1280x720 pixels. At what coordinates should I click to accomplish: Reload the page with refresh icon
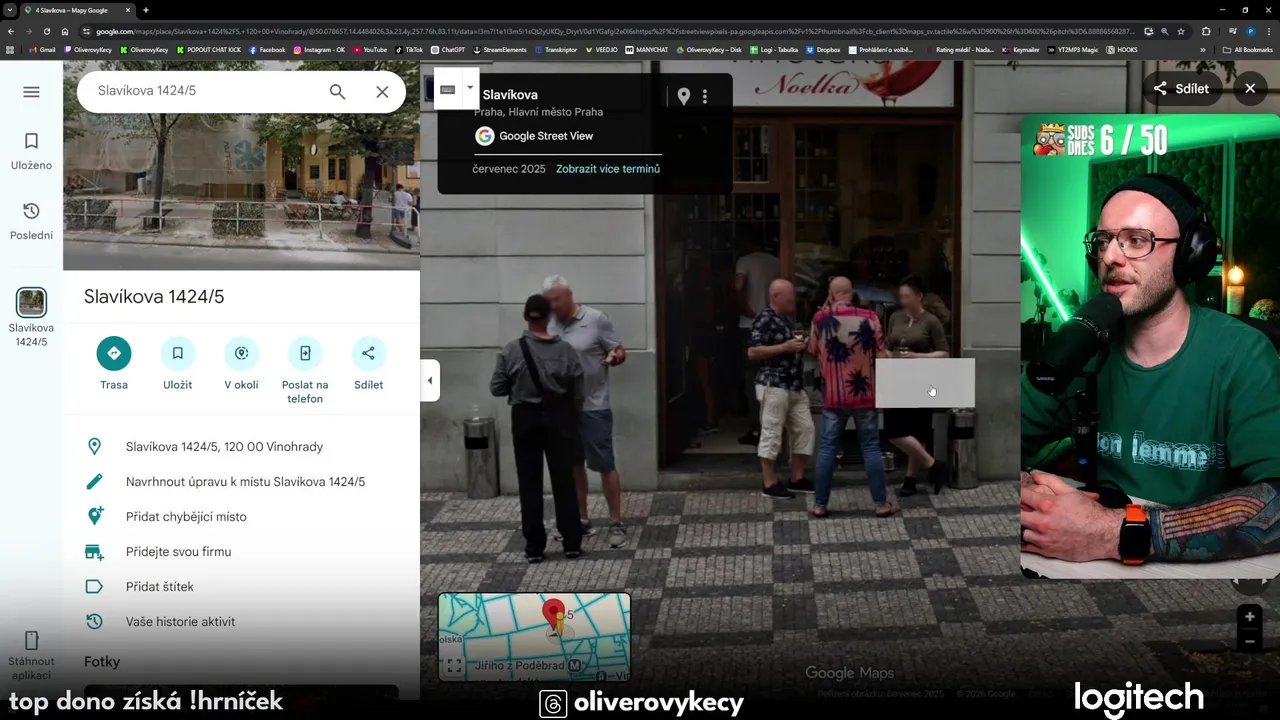(x=46, y=31)
